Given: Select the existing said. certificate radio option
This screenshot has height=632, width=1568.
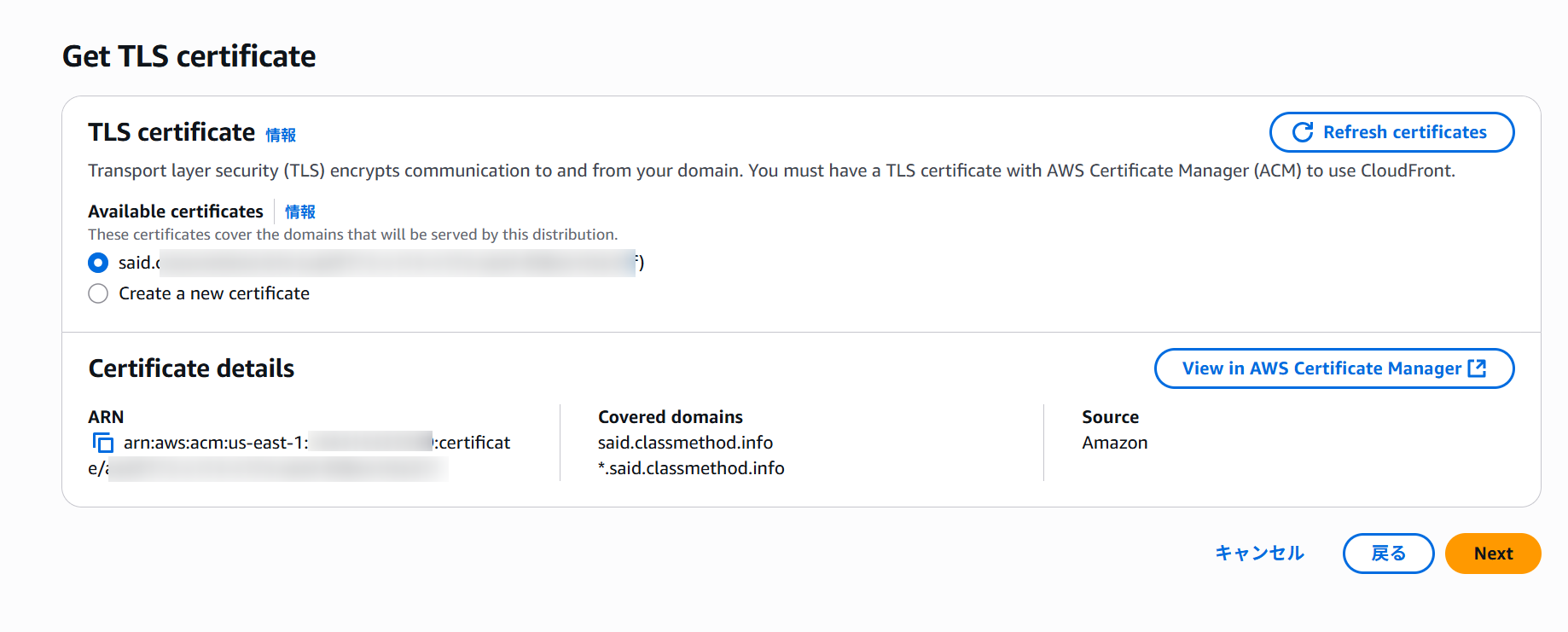Looking at the screenshot, I should click(98, 263).
